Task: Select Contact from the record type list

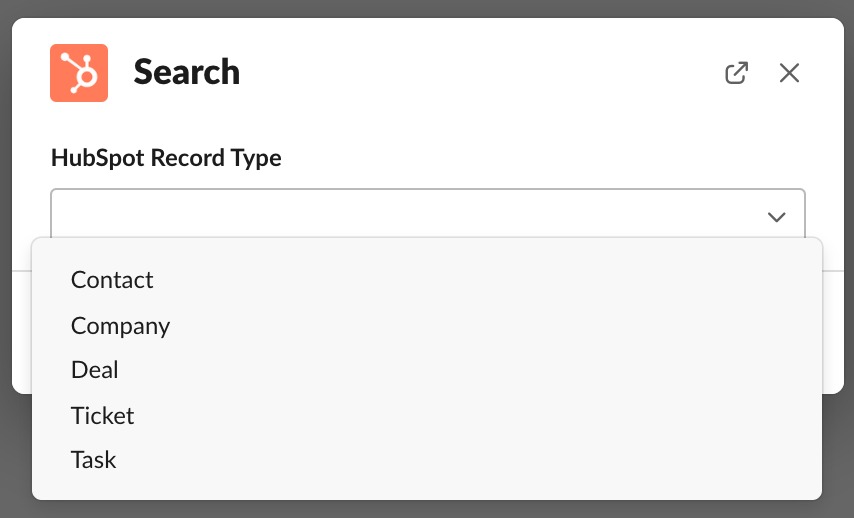Action: [x=112, y=280]
